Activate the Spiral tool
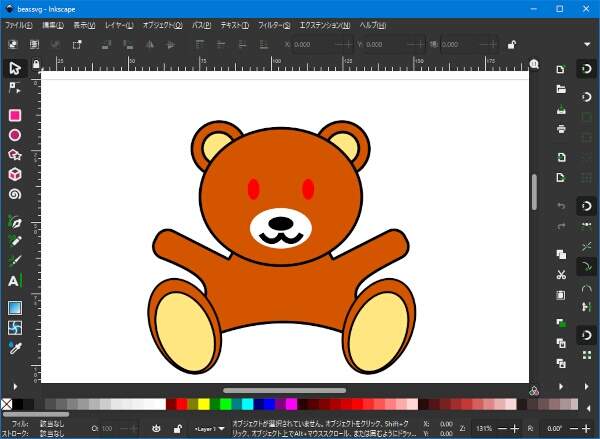 15,195
